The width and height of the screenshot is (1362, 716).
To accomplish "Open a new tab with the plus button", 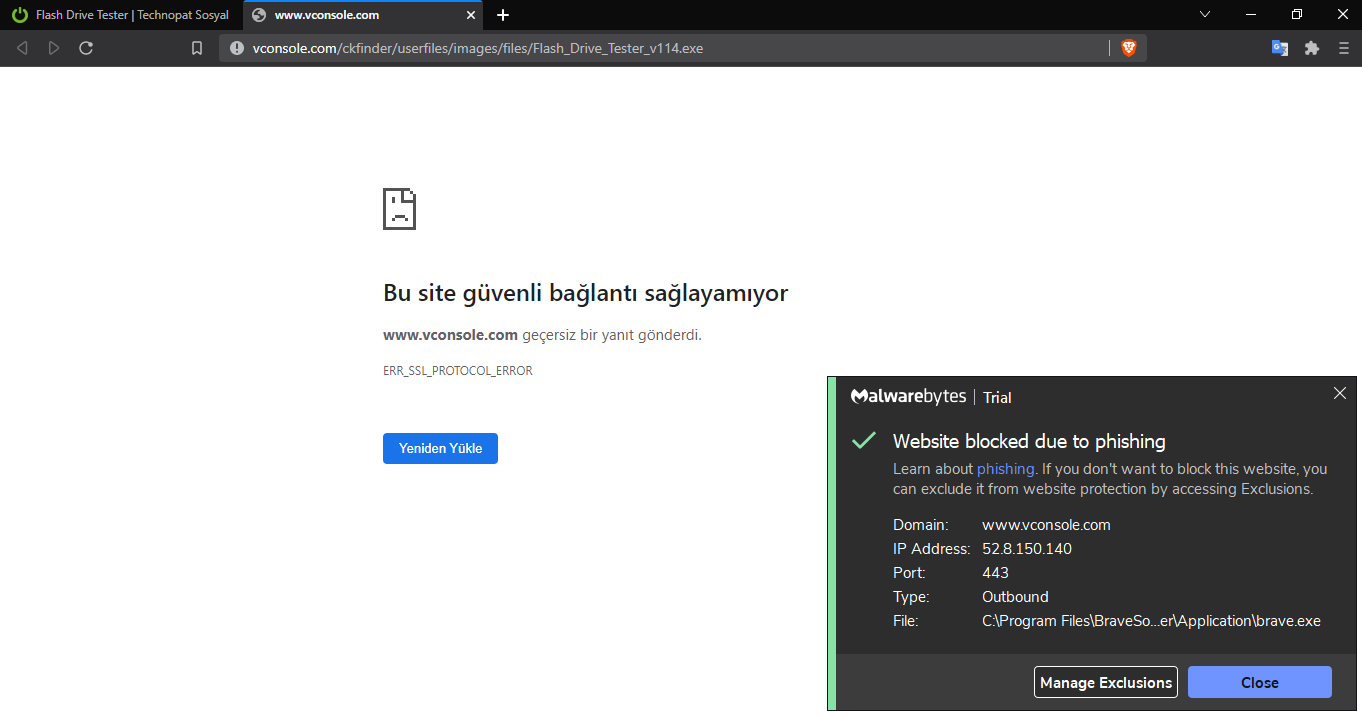I will [503, 15].
